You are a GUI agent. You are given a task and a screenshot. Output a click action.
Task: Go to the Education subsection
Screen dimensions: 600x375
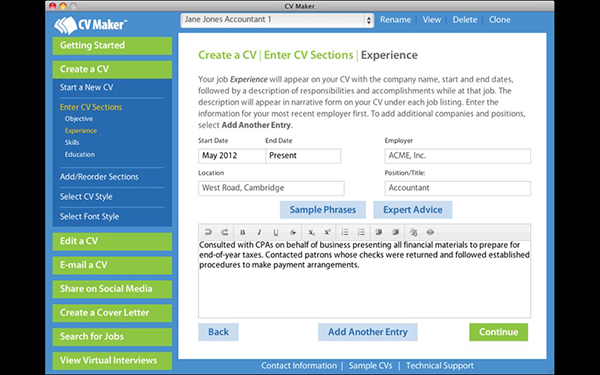tap(80, 155)
